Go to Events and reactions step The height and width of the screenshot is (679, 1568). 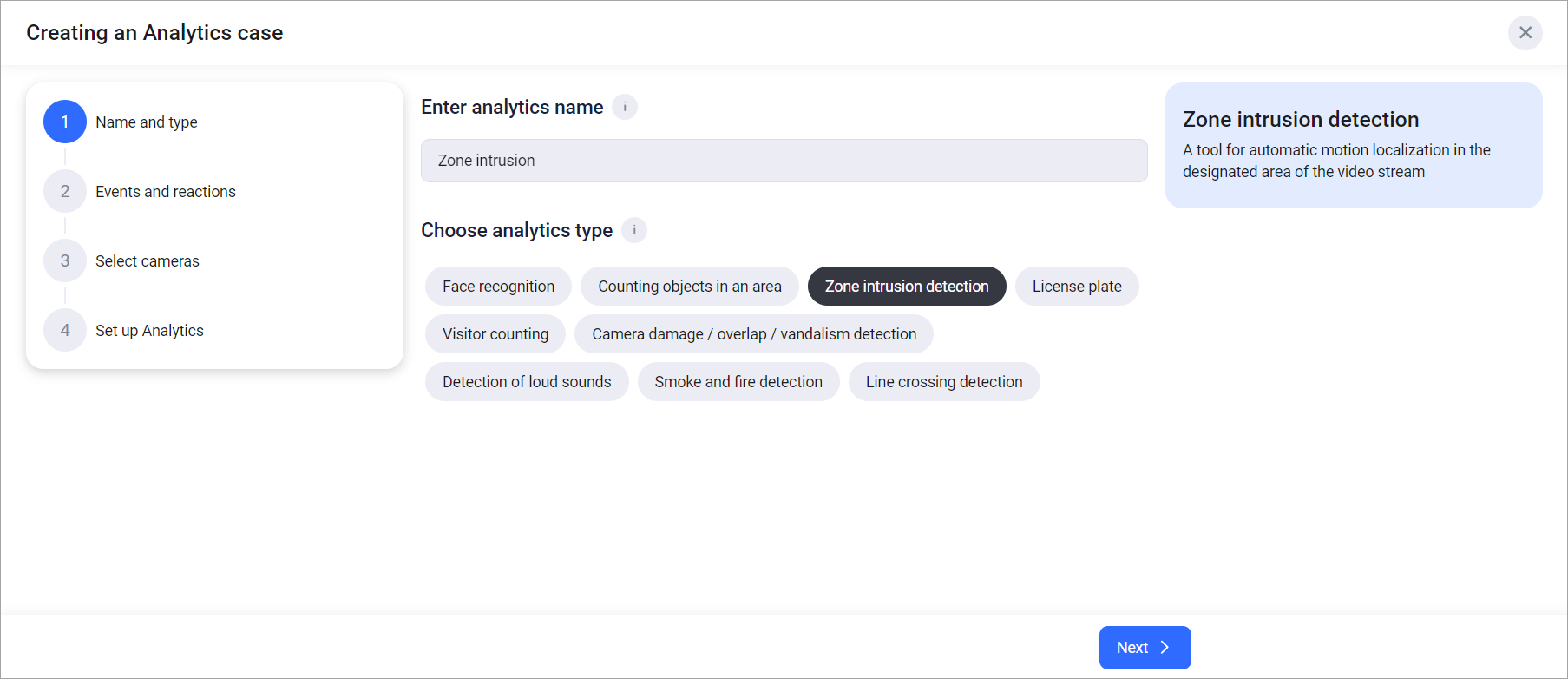165,192
